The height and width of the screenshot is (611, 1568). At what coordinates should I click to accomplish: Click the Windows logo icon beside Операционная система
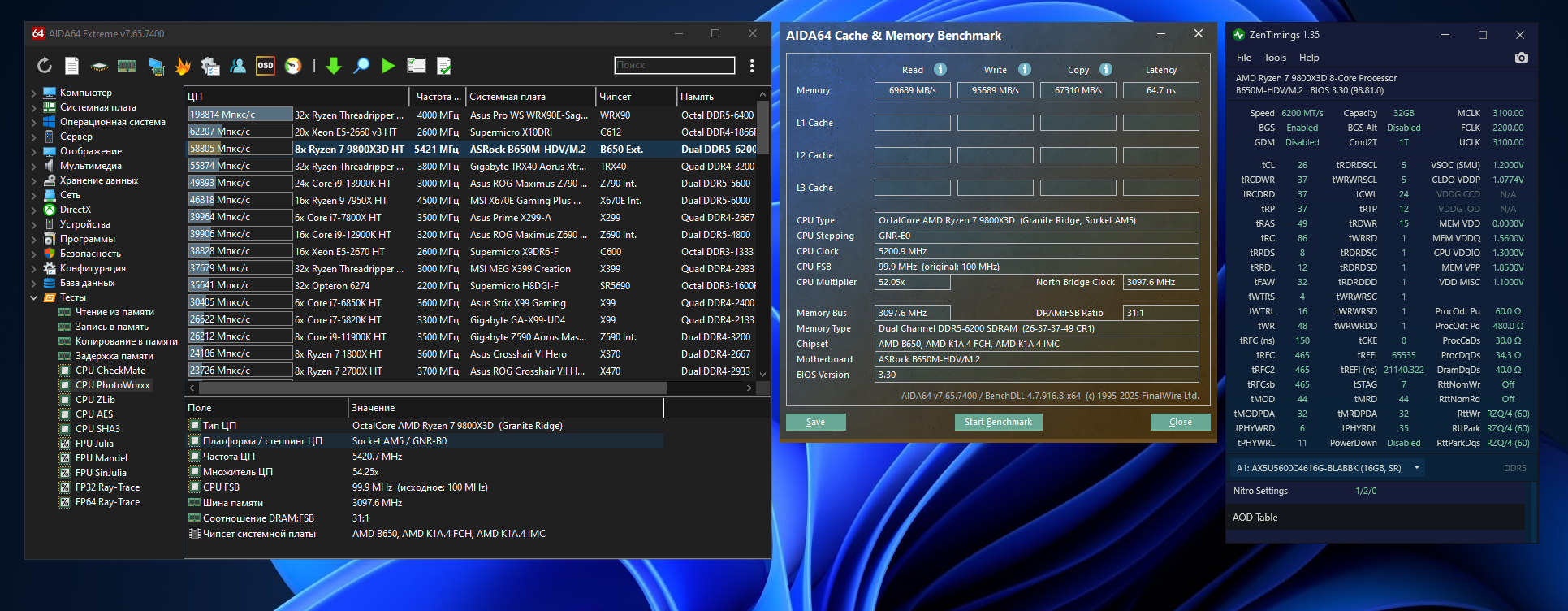[50, 122]
